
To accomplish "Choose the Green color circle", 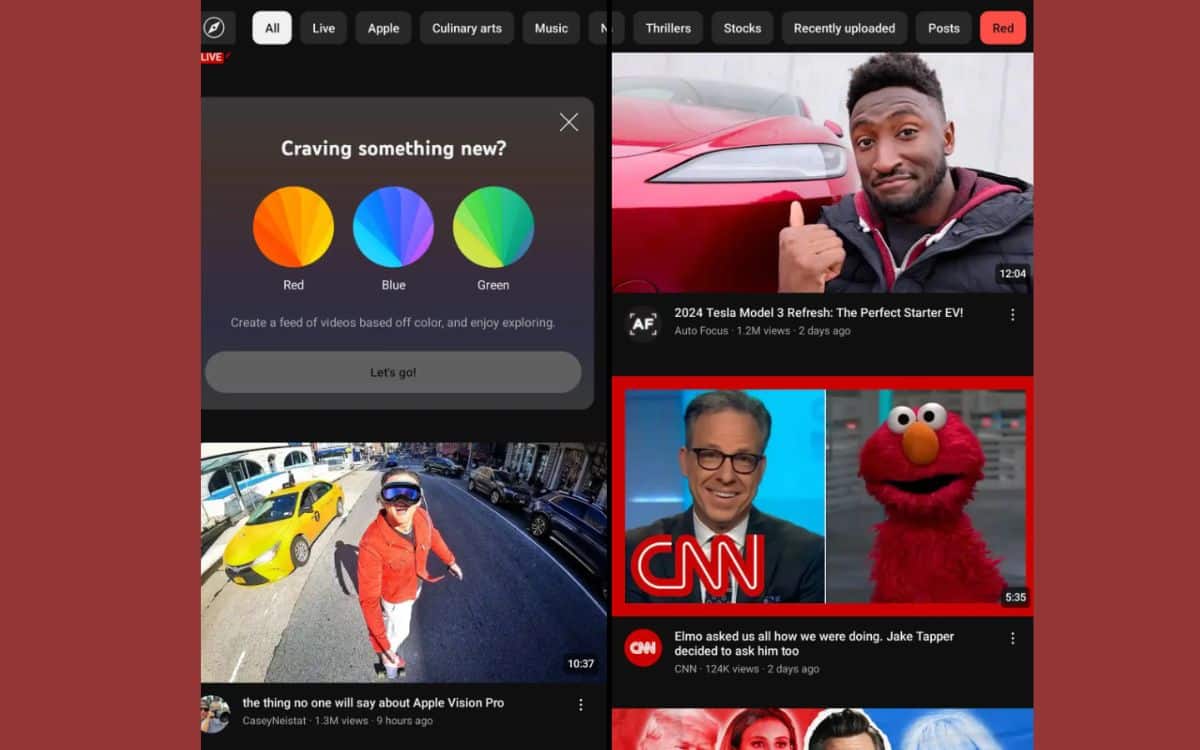I will pyautogui.click(x=493, y=227).
